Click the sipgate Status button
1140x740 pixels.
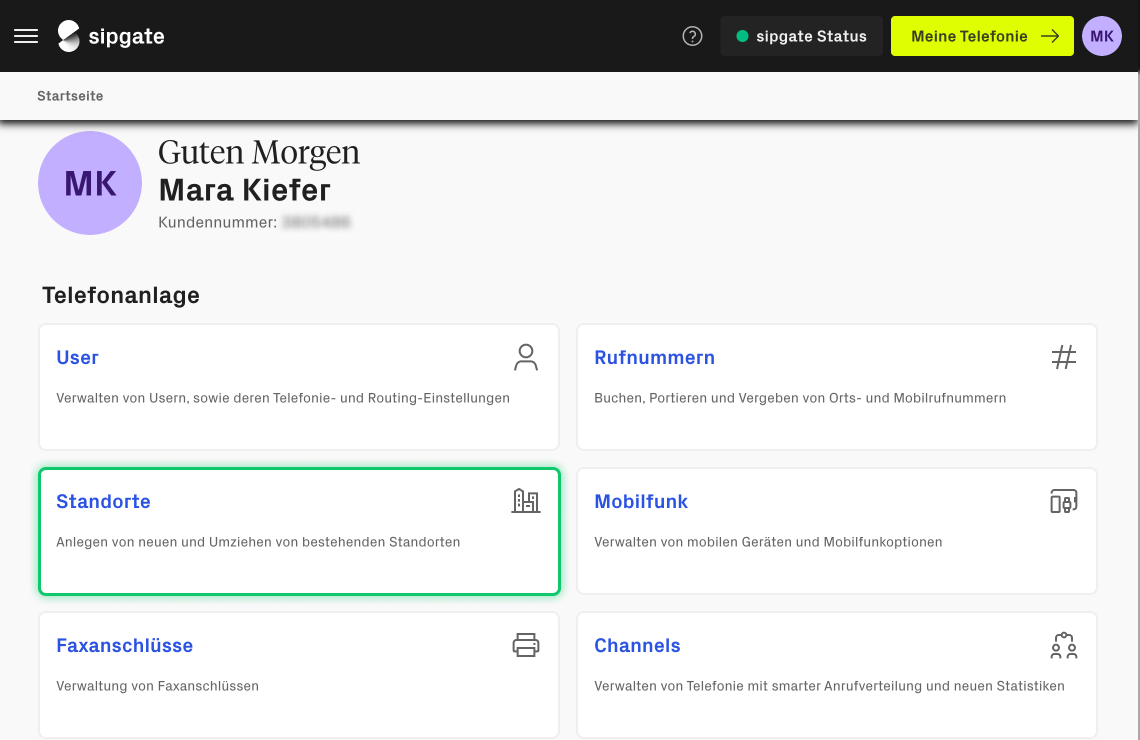[801, 36]
